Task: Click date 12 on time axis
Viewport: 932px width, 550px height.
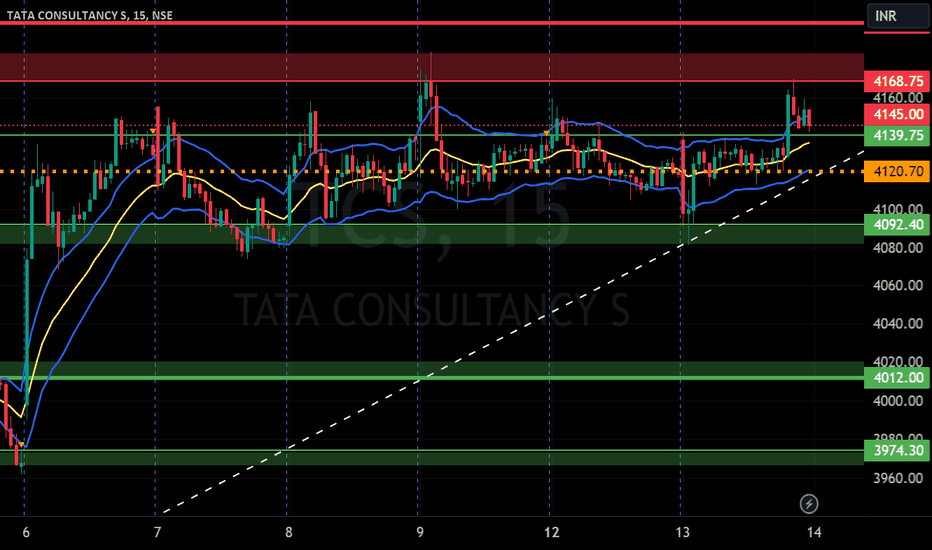Action: coord(552,532)
